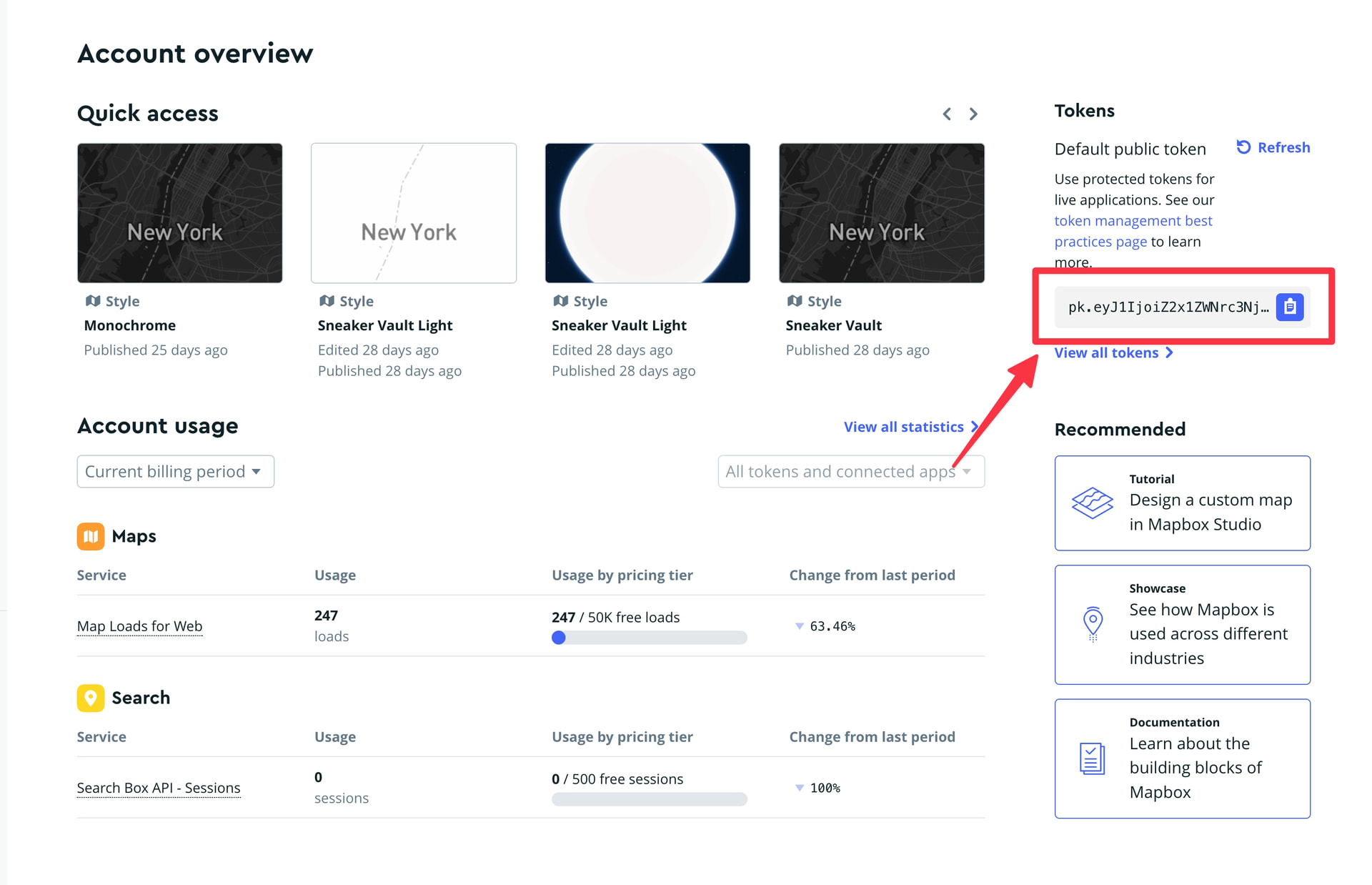Open View all statistics link
The image size is (1372, 885).
(911, 427)
